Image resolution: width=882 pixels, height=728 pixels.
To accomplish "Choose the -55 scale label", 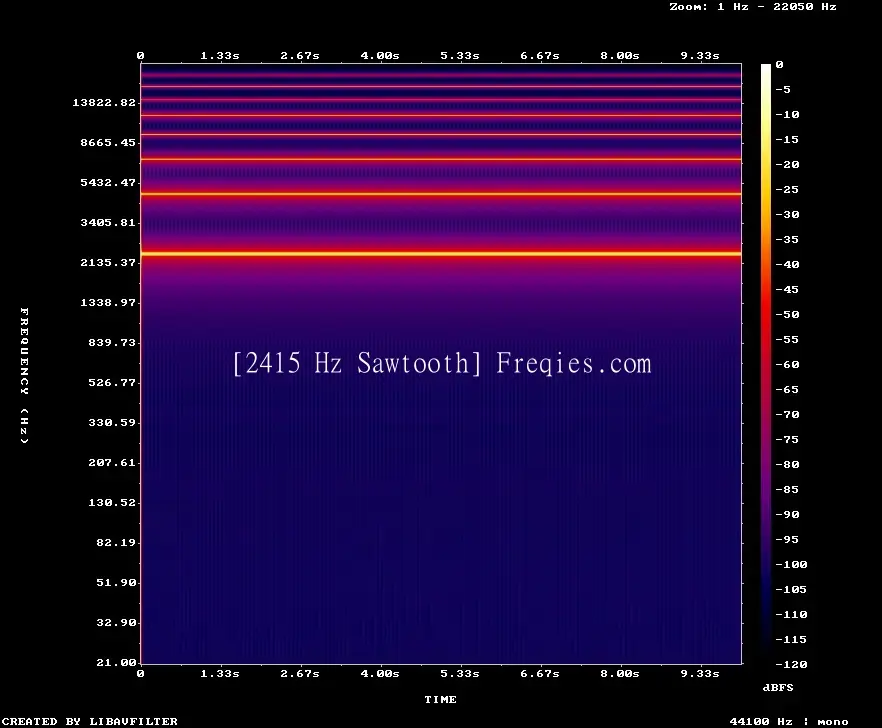I will (787, 339).
